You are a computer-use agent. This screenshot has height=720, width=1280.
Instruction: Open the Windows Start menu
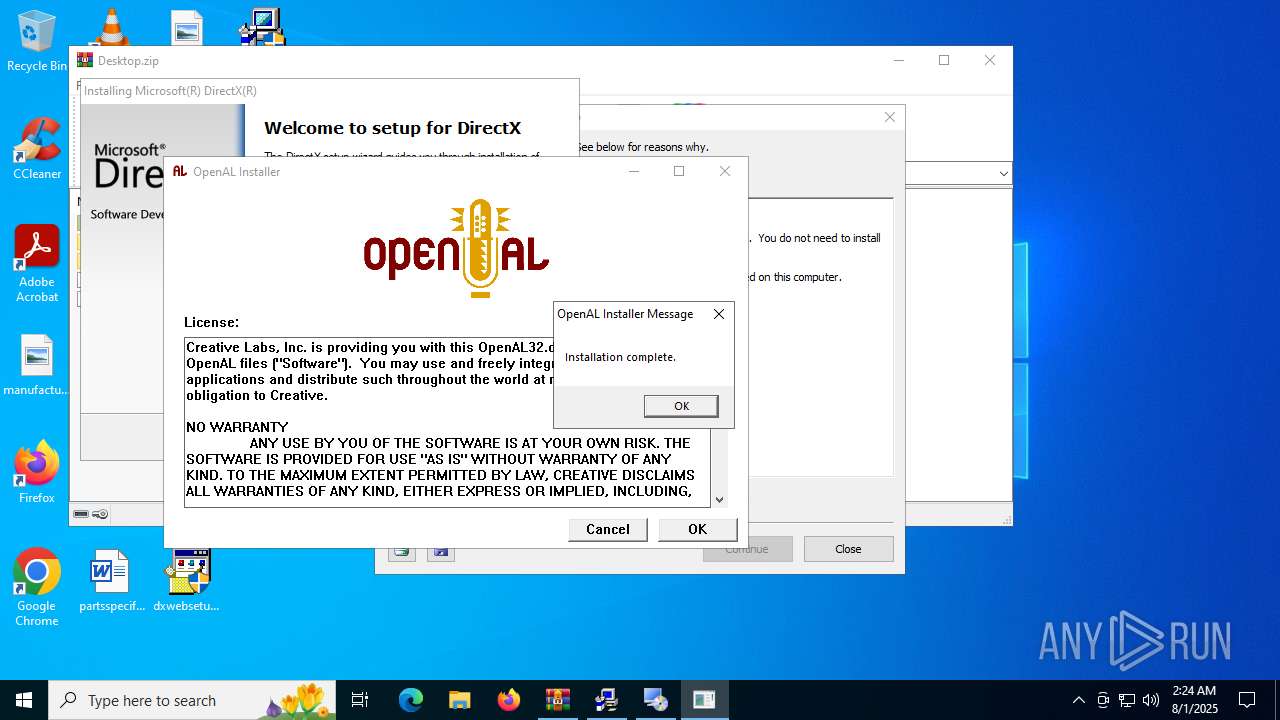pos(24,700)
